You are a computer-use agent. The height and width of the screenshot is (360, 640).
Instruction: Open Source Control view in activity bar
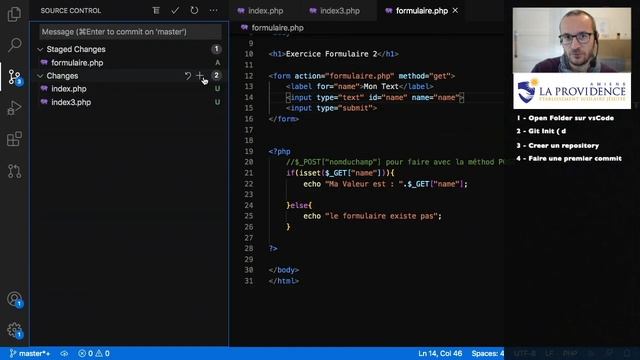click(15, 77)
